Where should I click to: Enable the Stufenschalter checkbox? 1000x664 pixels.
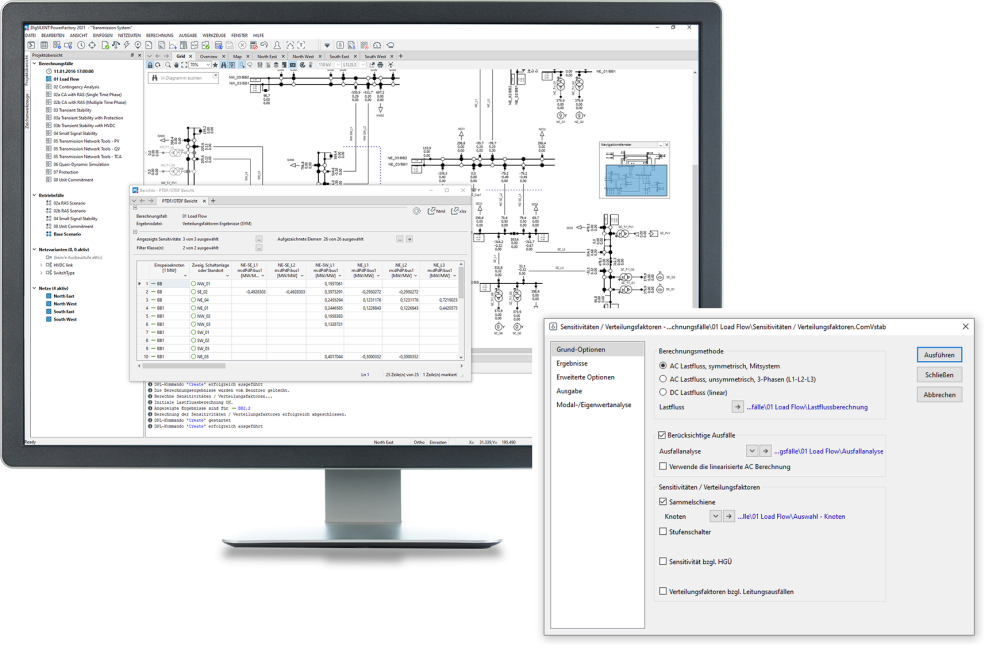point(663,531)
